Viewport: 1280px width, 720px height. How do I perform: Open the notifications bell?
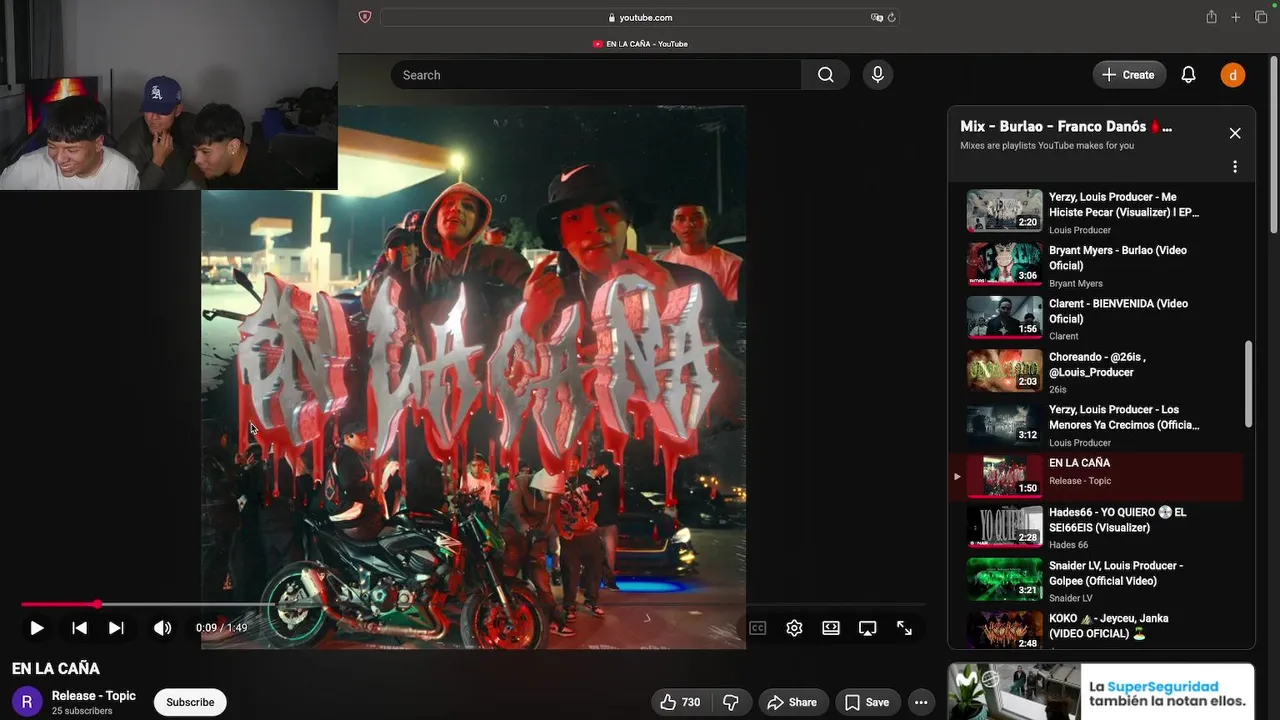tap(1188, 75)
